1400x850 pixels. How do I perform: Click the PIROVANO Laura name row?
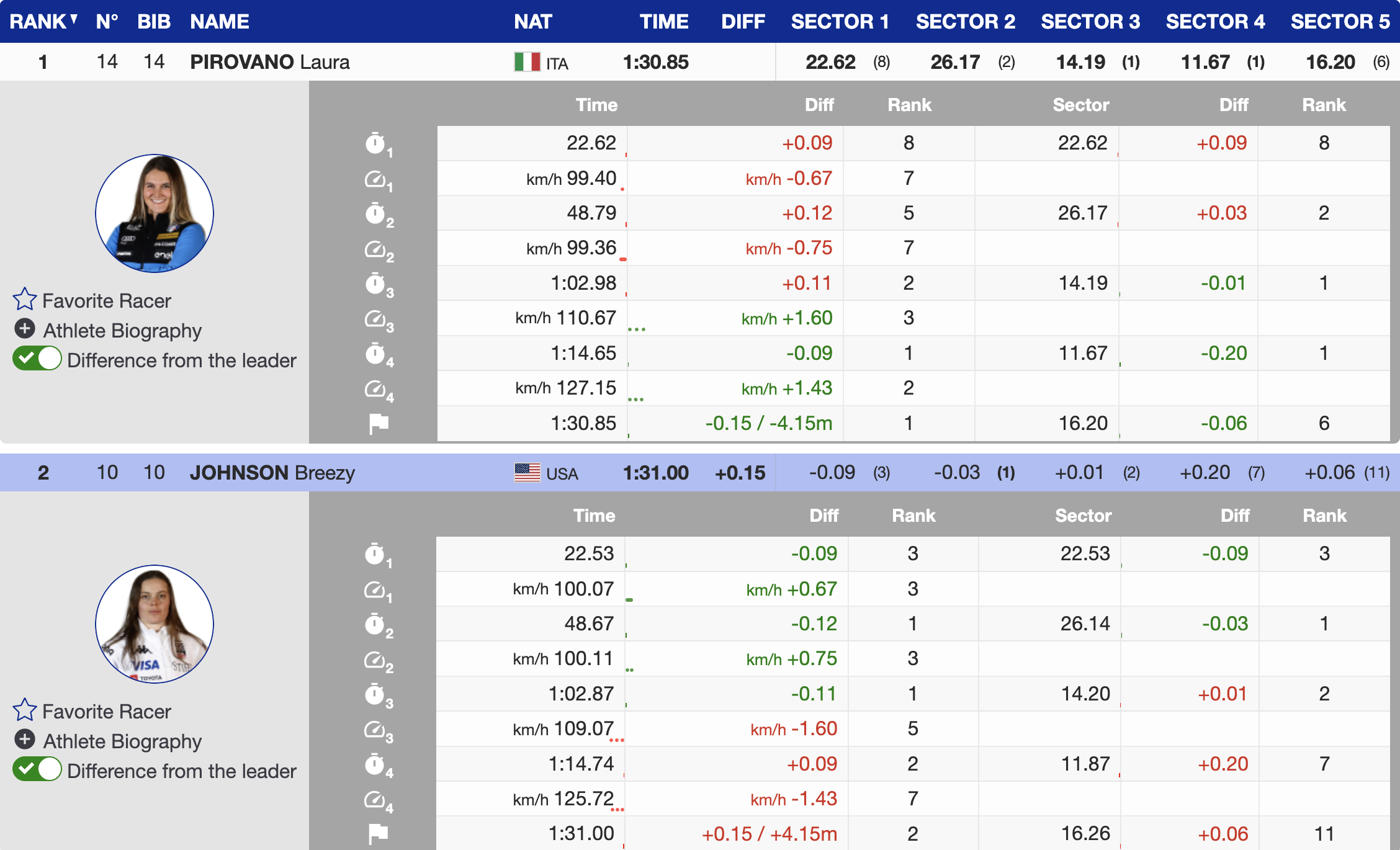[x=269, y=62]
